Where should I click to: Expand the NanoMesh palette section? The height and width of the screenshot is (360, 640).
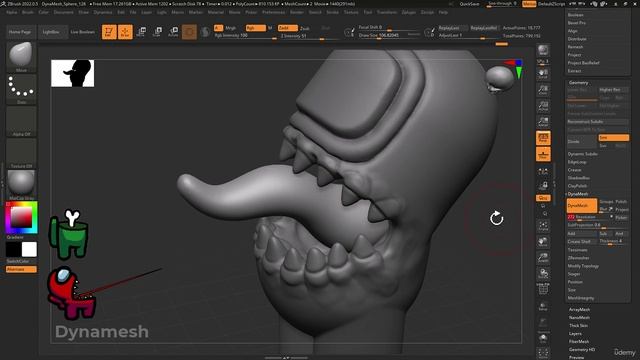coord(579,318)
